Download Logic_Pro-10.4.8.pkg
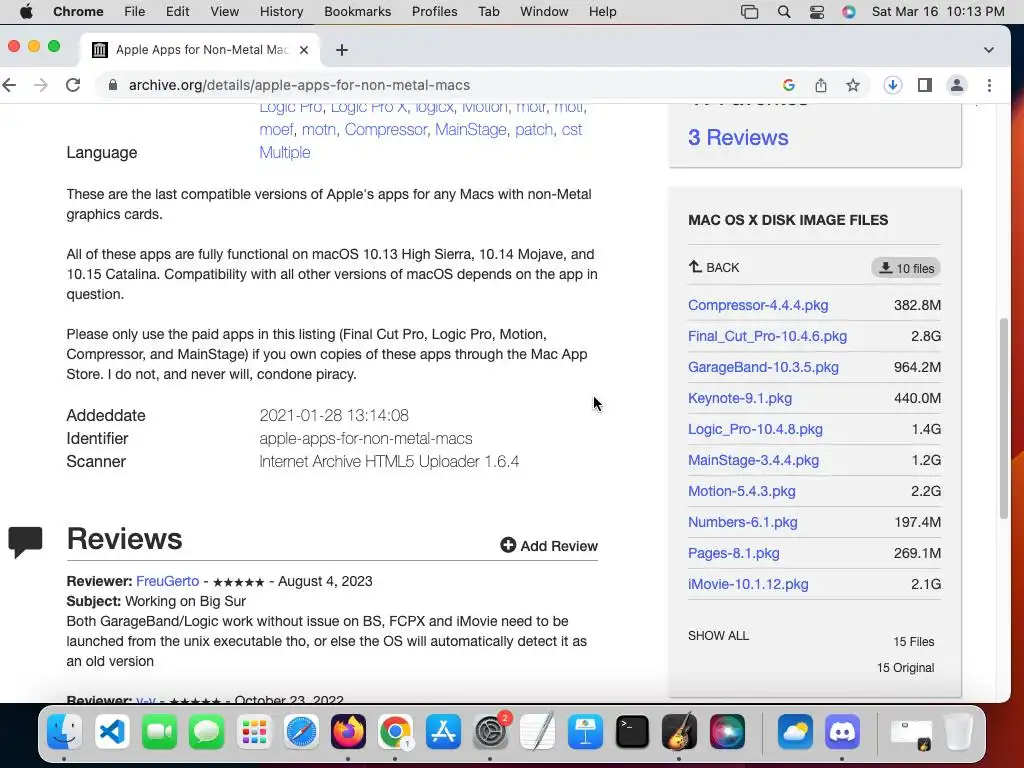The height and width of the screenshot is (768, 1024). coord(755,429)
